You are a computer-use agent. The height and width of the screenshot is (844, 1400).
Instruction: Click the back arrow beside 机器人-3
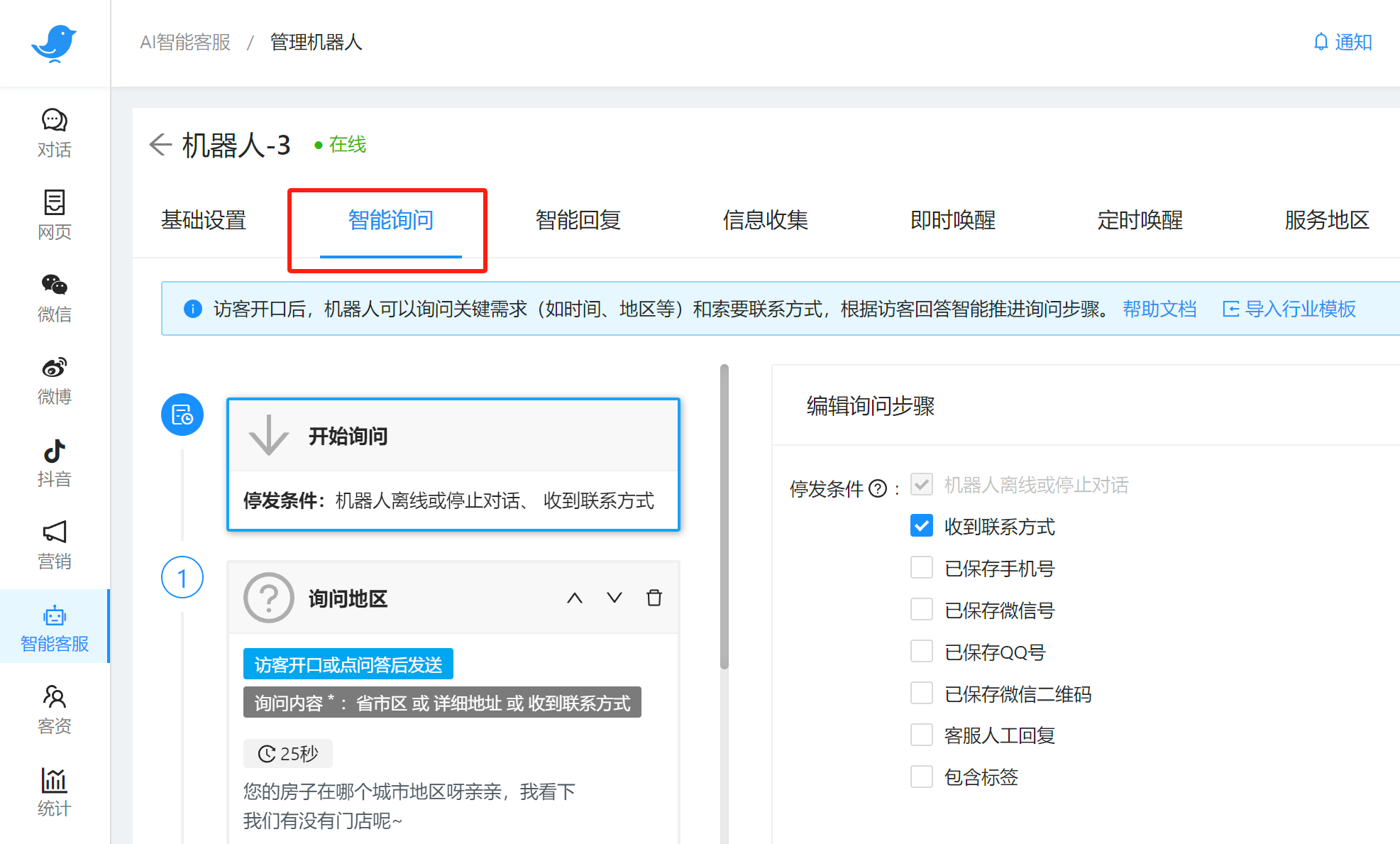[160, 144]
